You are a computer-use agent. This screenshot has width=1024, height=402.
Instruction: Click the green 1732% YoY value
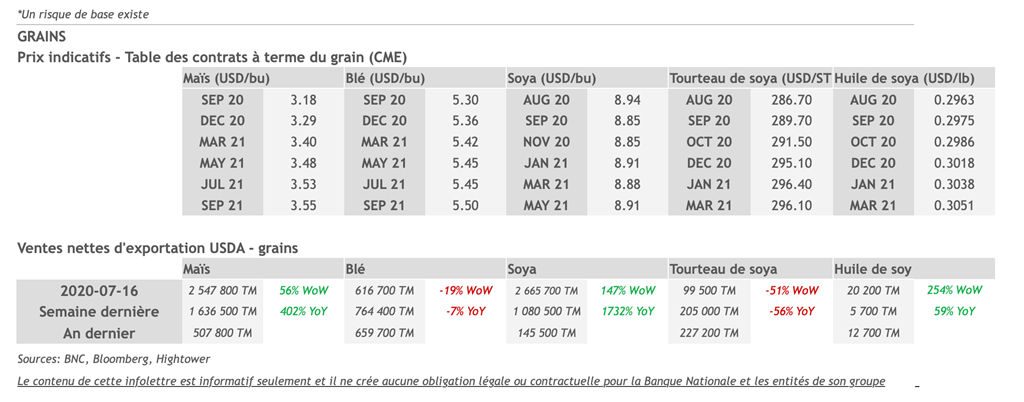tap(627, 311)
